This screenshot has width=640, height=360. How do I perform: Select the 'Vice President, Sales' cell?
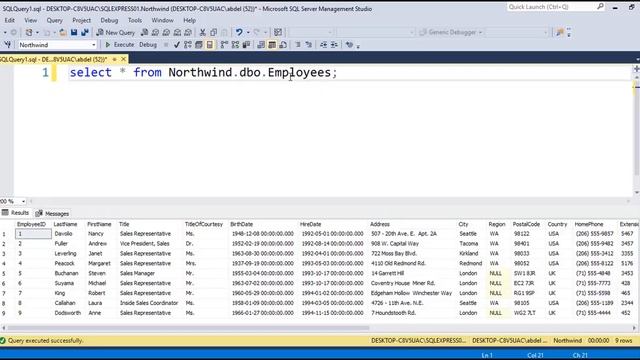point(150,244)
